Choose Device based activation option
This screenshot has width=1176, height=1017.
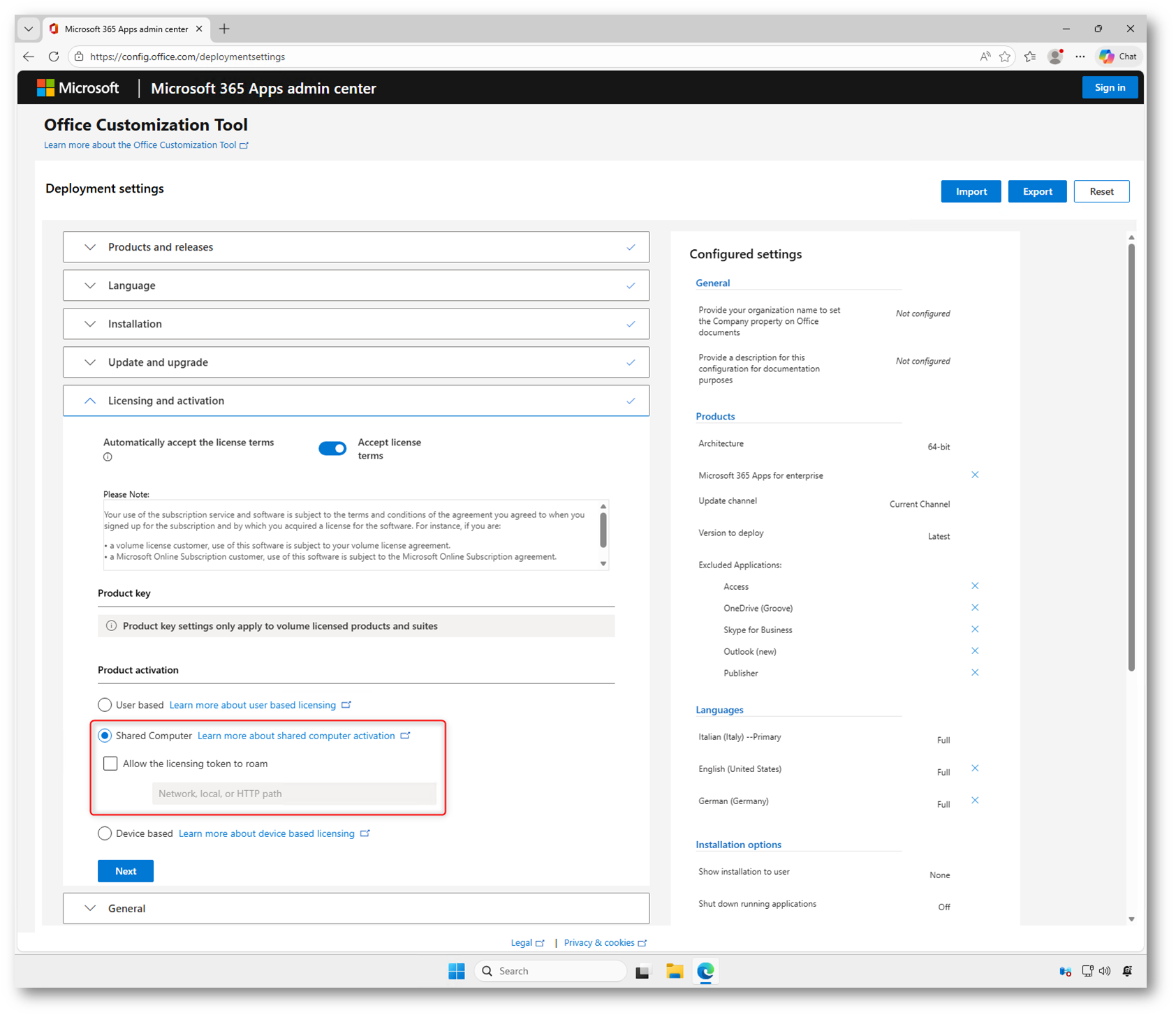pyautogui.click(x=105, y=833)
